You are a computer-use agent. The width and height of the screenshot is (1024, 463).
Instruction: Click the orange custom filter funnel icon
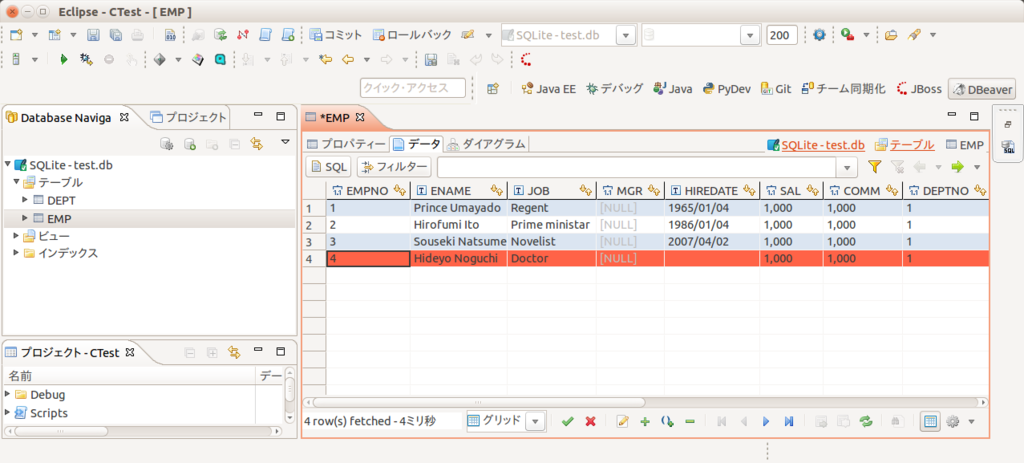pos(874,167)
